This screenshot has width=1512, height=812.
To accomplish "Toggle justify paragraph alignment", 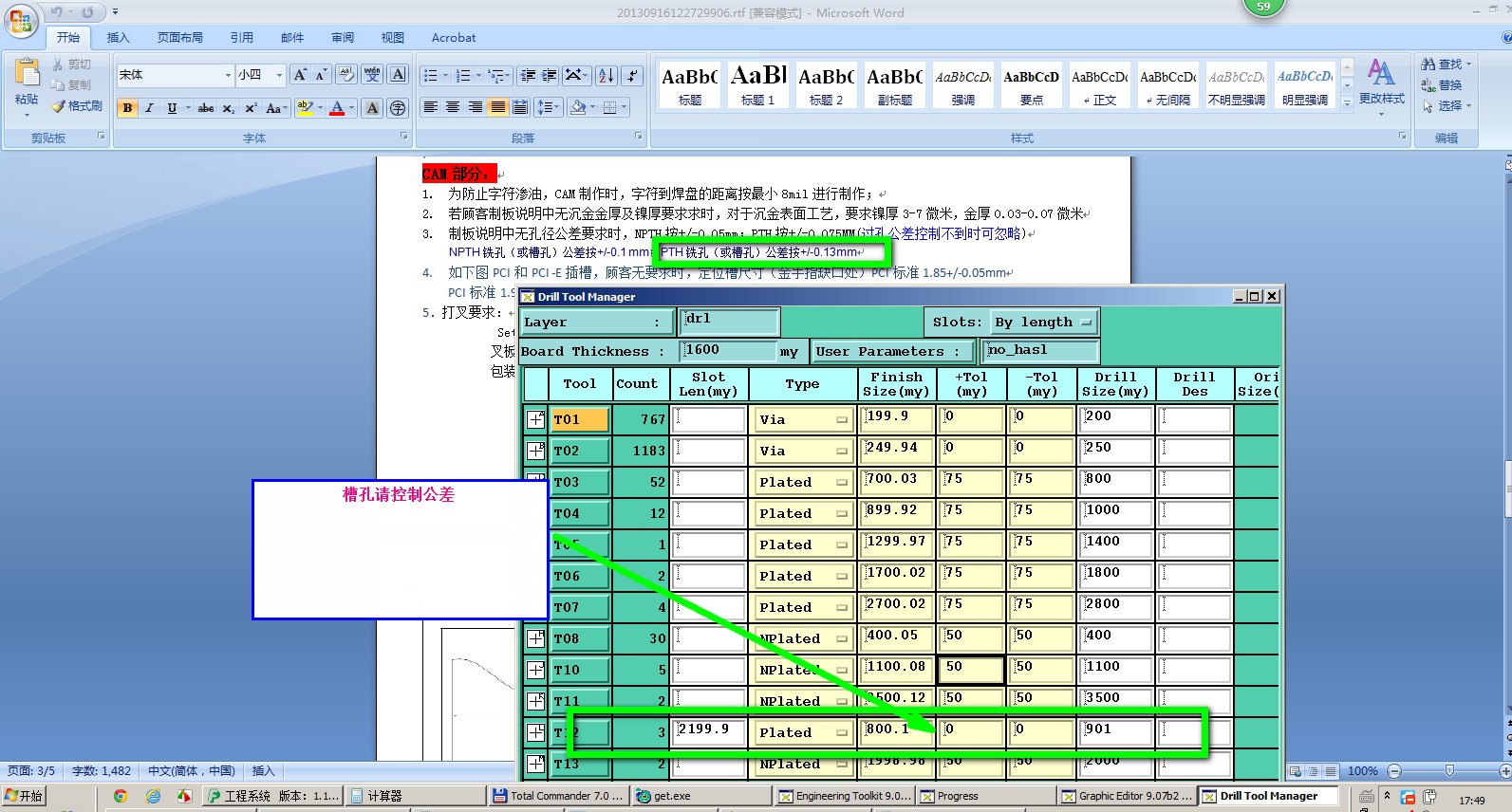I will (x=497, y=107).
